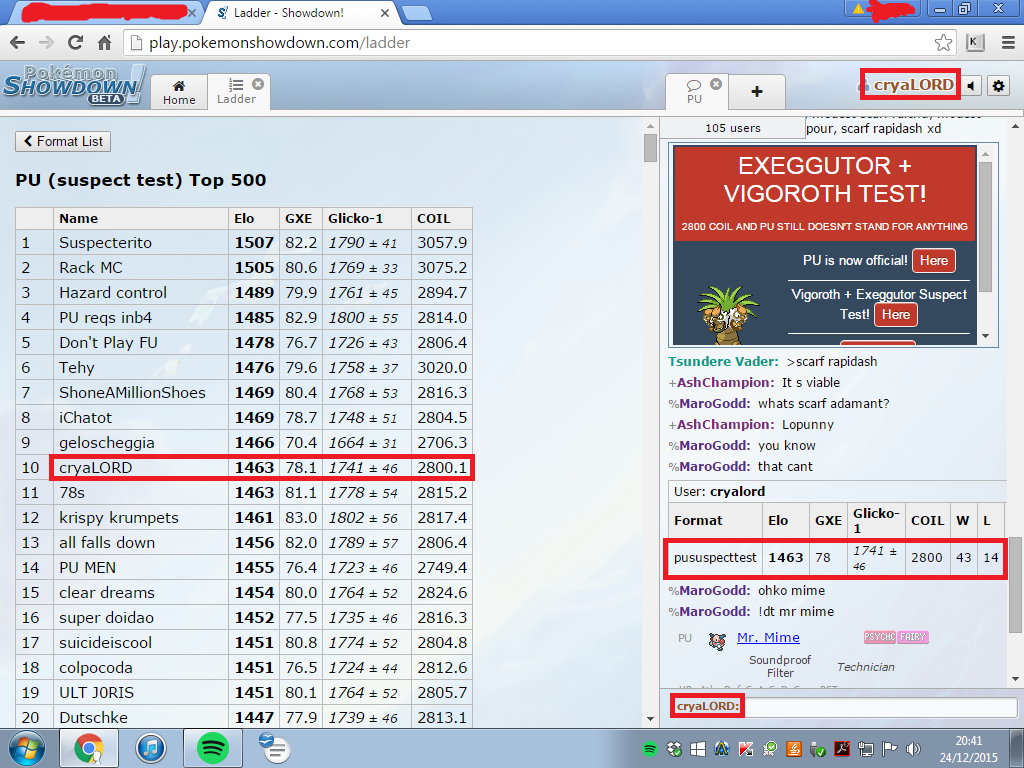Viewport: 1024px width, 768px height.
Task: Reload the ladder page
Action: point(76,43)
